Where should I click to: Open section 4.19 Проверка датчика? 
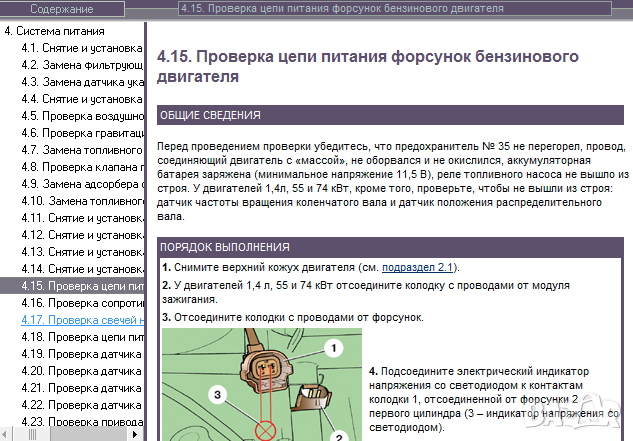83,354
